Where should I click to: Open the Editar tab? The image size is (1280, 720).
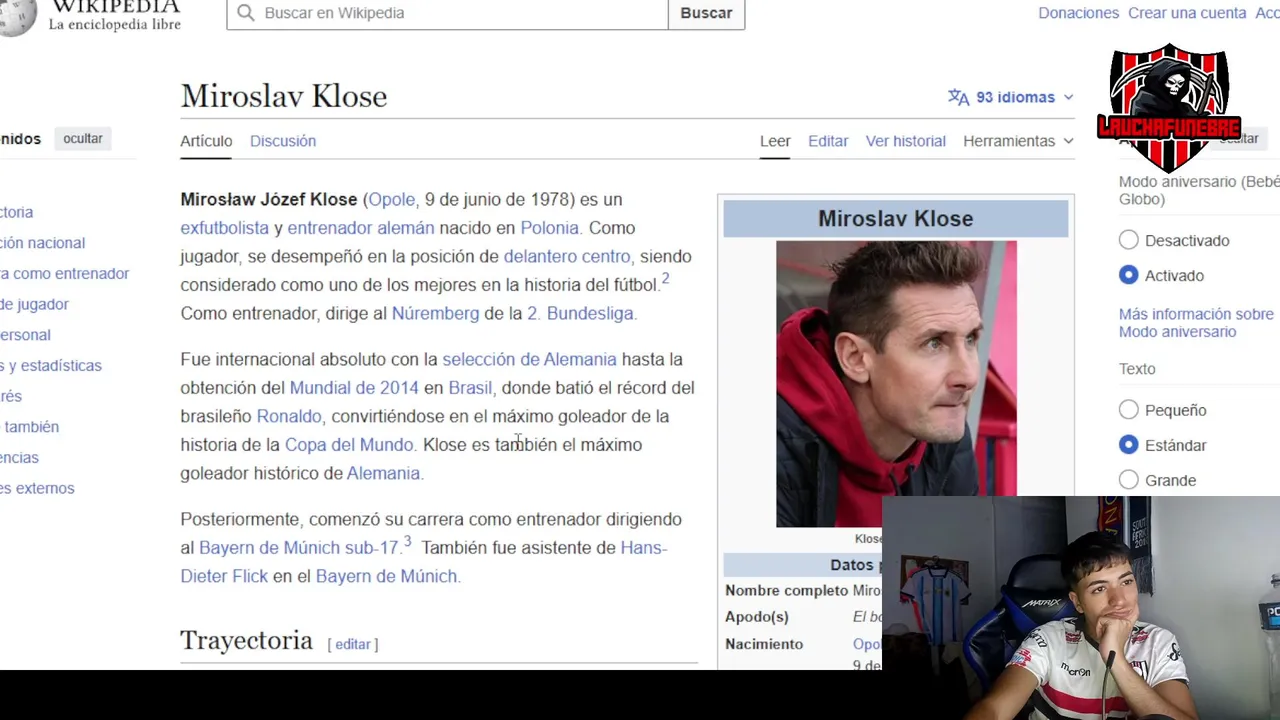[828, 141]
